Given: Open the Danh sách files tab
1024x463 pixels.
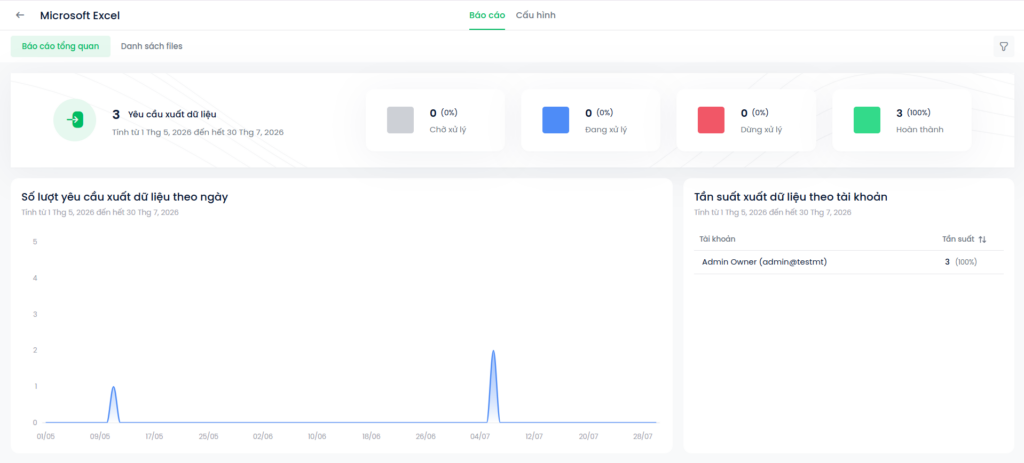Looking at the screenshot, I should coord(152,46).
